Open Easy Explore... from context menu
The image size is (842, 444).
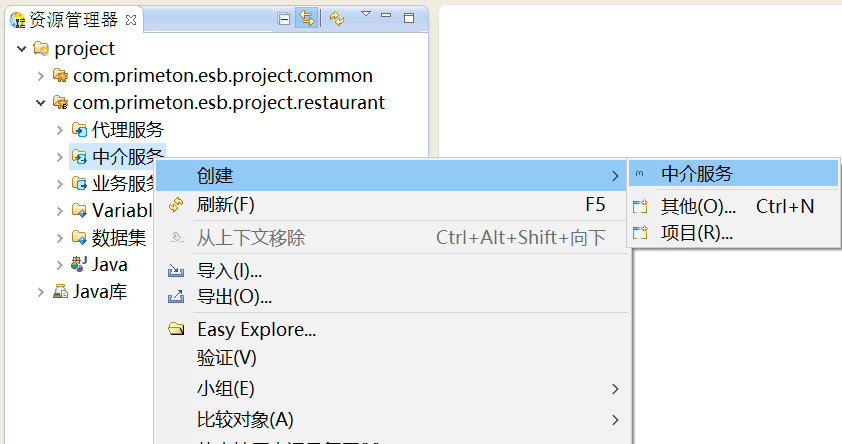coord(256,329)
